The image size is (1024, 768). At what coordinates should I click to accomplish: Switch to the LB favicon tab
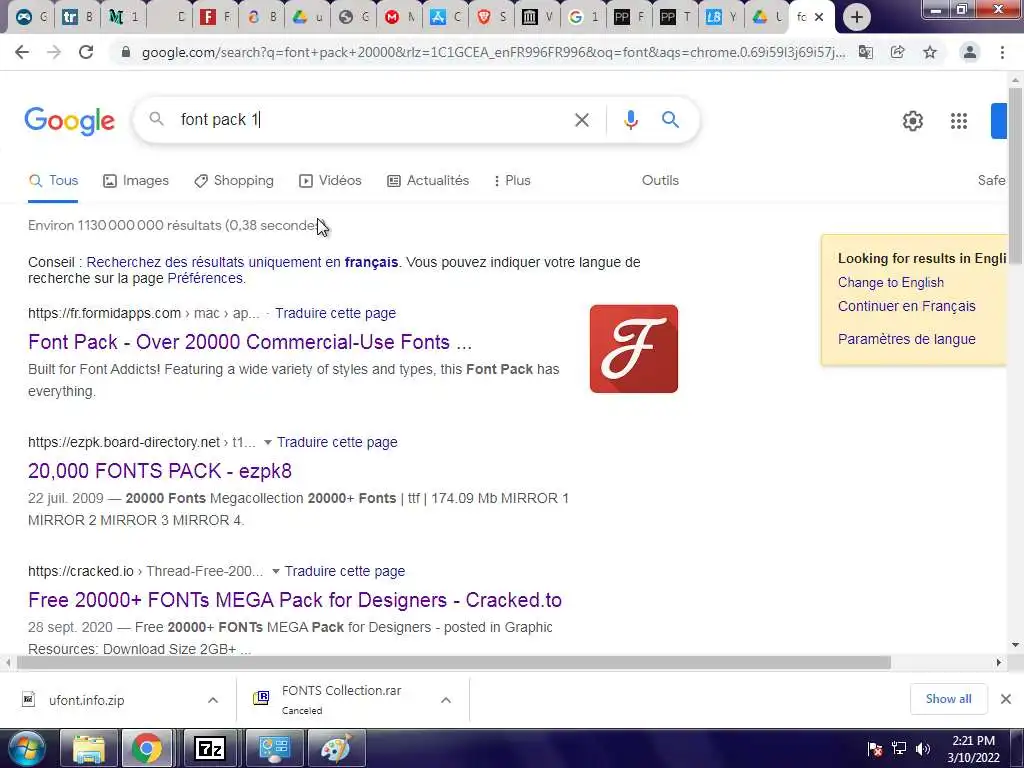pyautogui.click(x=714, y=18)
